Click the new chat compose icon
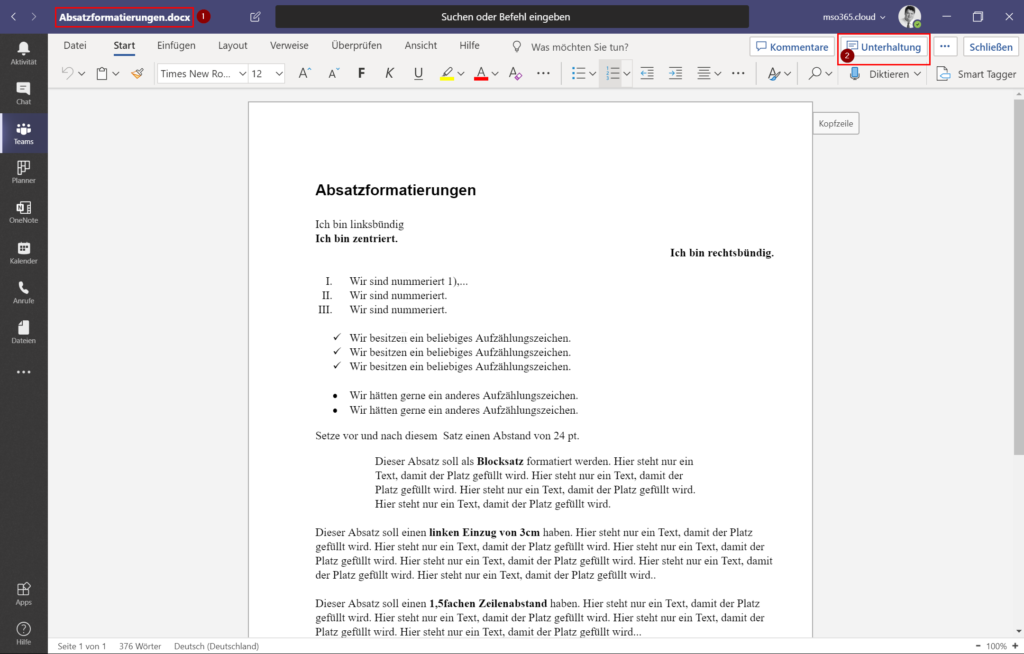Viewport: 1024px width, 654px height. pos(255,17)
